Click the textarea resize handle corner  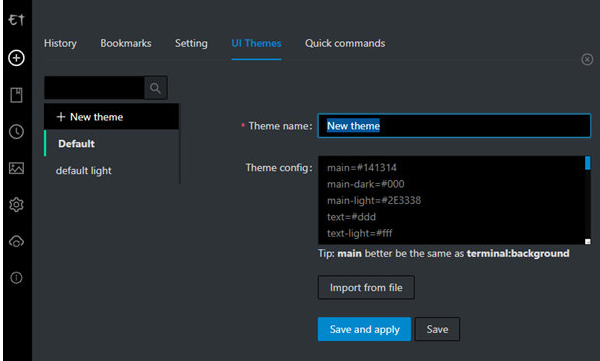(x=588, y=241)
